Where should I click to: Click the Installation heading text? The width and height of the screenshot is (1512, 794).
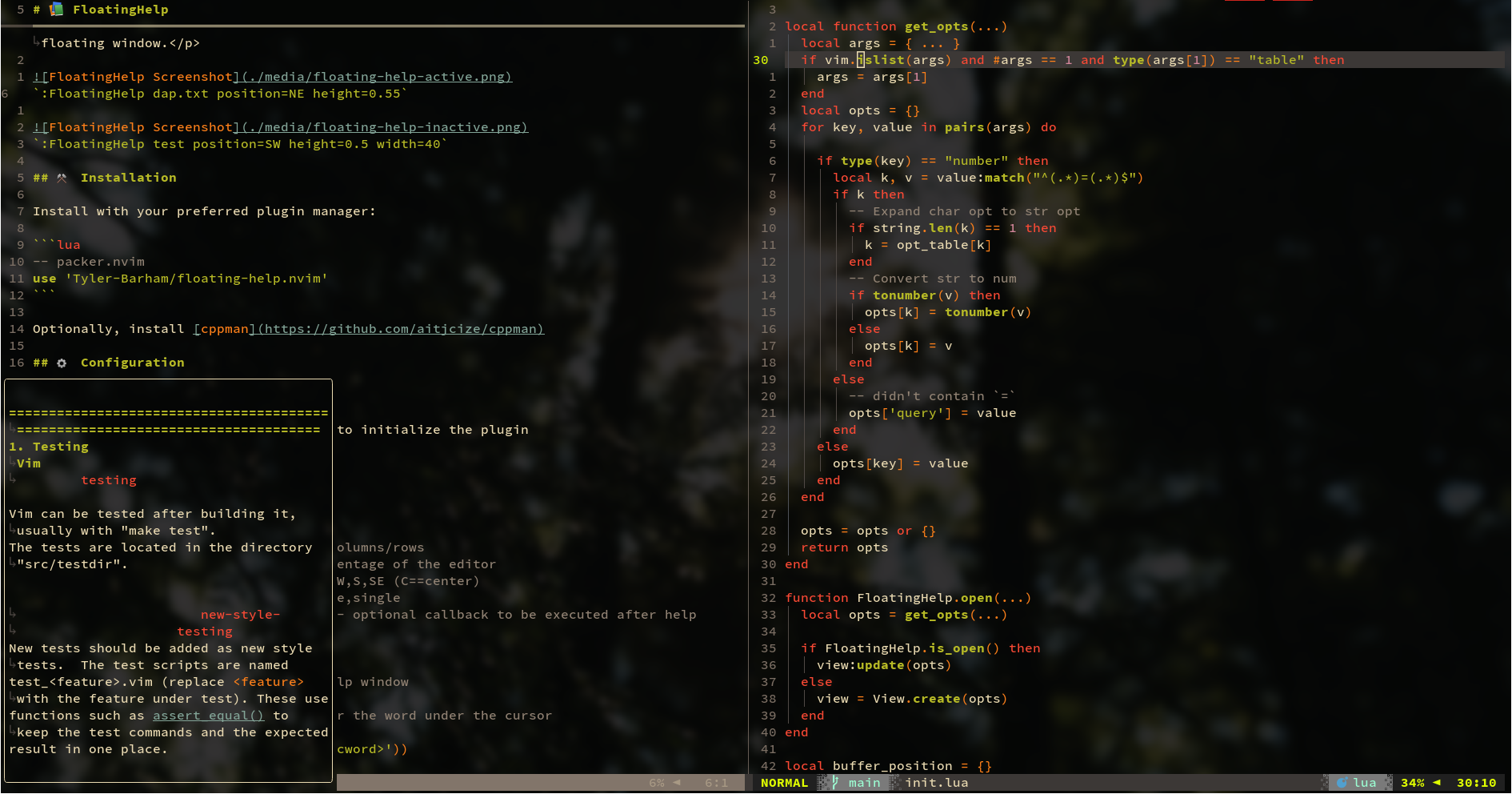click(128, 178)
